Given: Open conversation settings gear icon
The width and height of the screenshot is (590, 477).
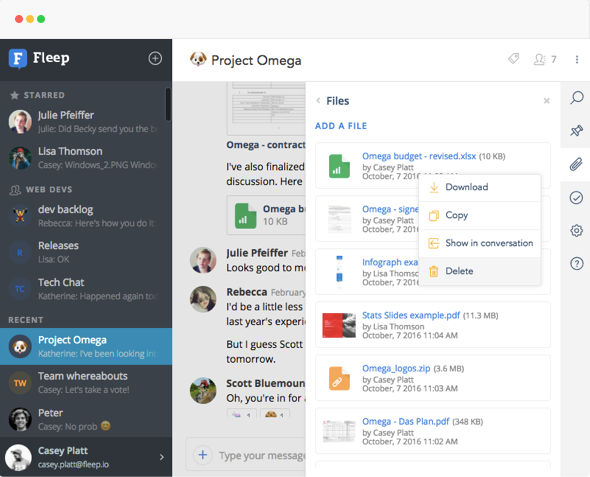Looking at the screenshot, I should 576,230.
